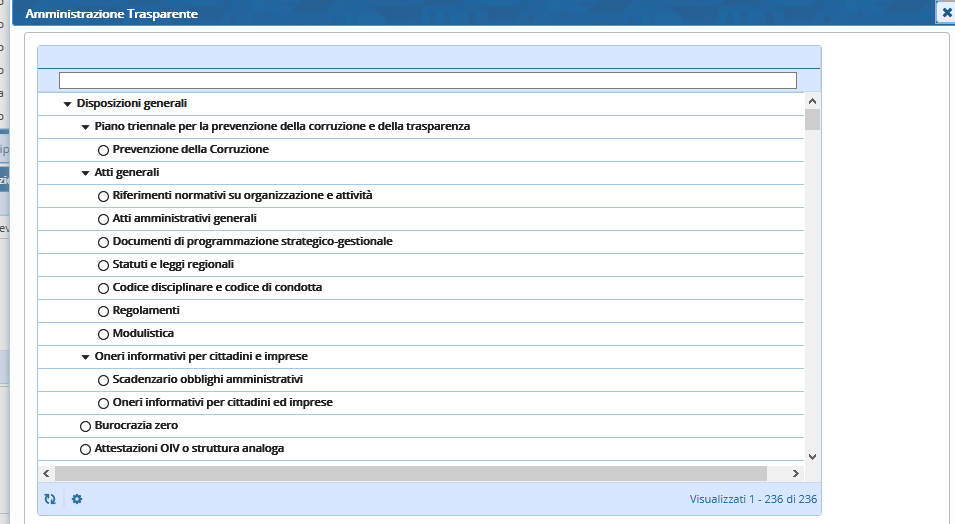Select the Burocrazia zero radio button
Image resolution: width=955 pixels, height=524 pixels.
click(x=85, y=426)
